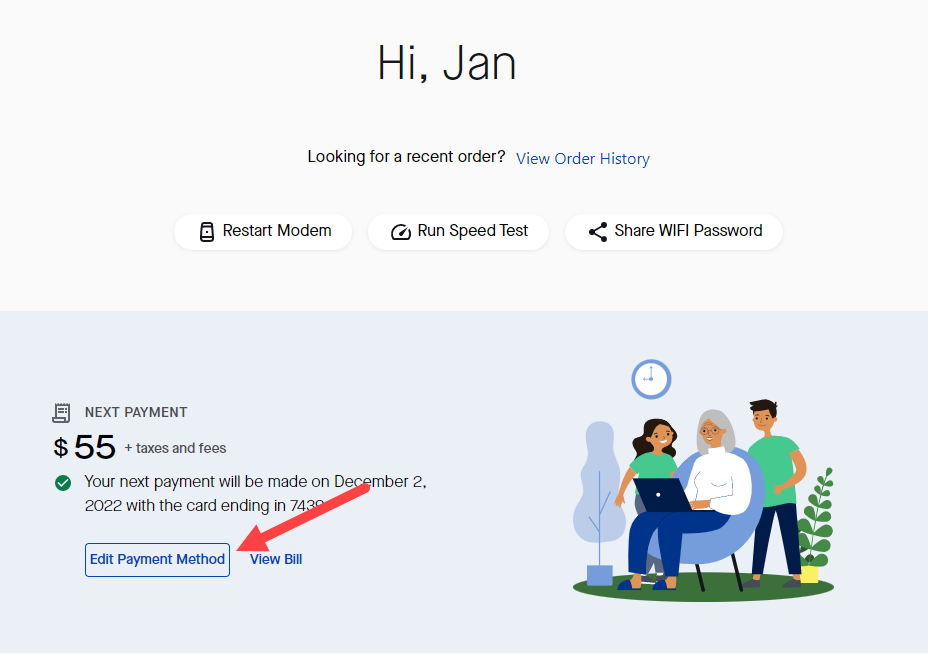Click the green checkmark icon

[x=63, y=483]
